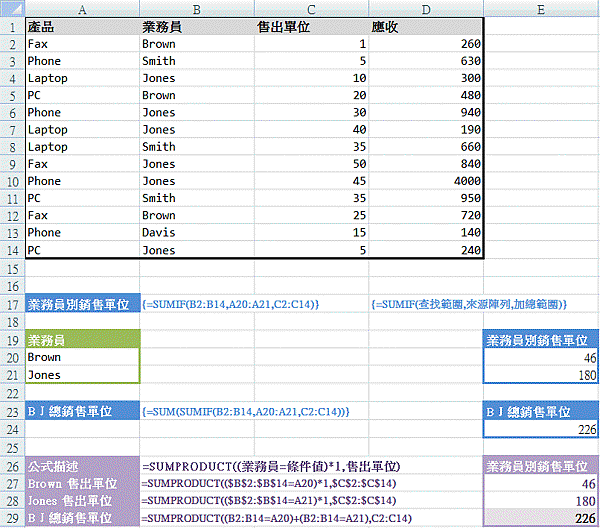
Task: Click Laptop in row 7
Action: coord(83,130)
